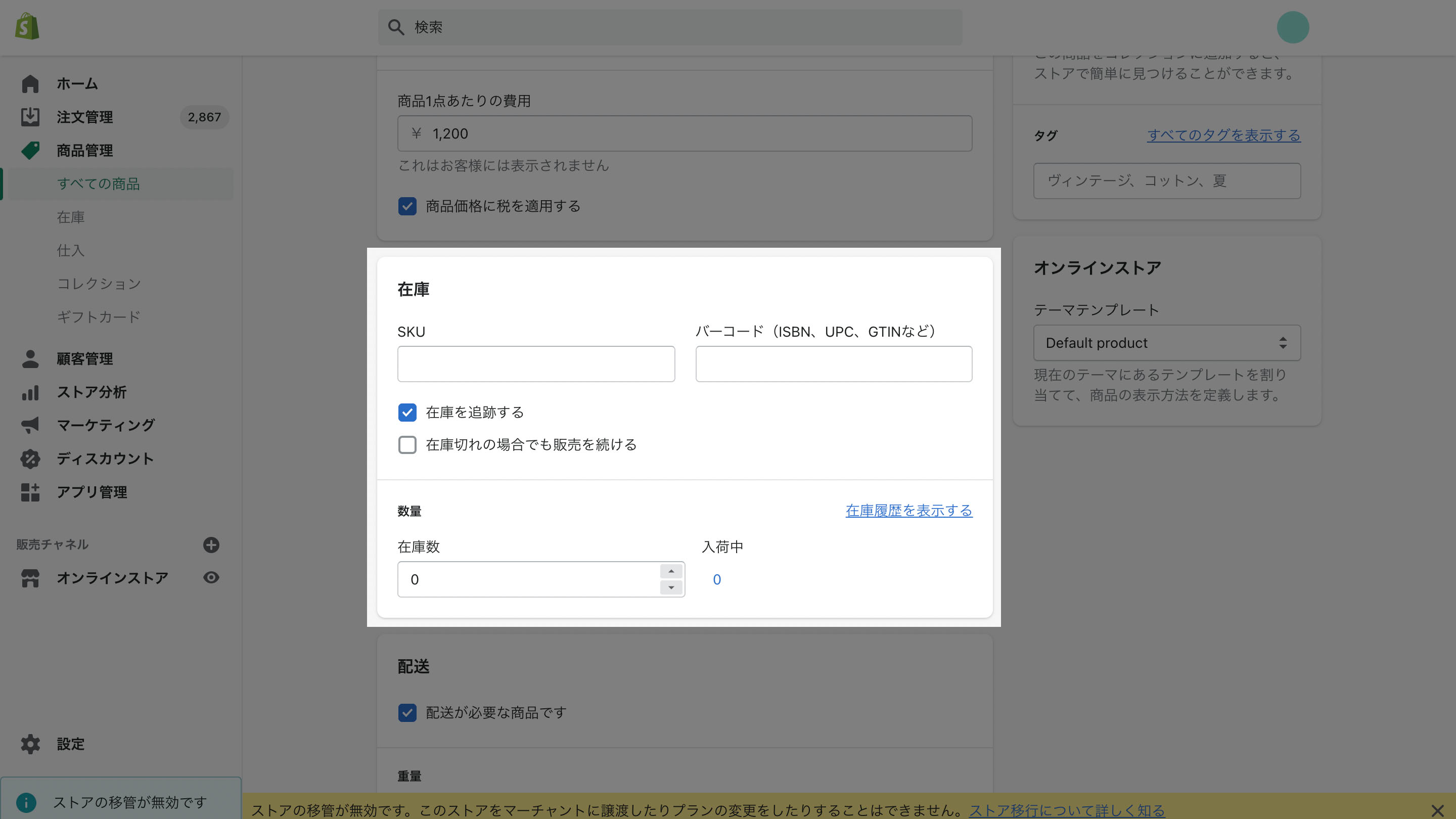View online store via eye icon

[x=211, y=577]
